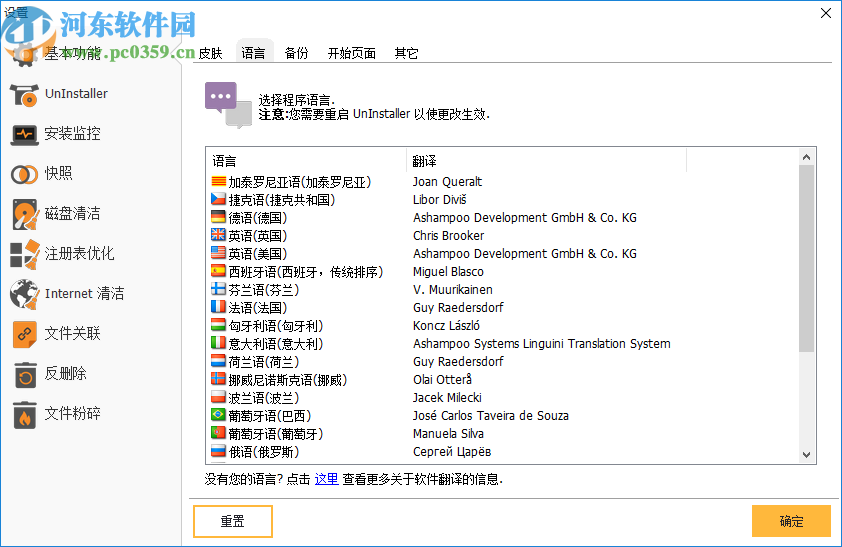
Task: Switch to the 语言 tab
Action: pos(253,52)
